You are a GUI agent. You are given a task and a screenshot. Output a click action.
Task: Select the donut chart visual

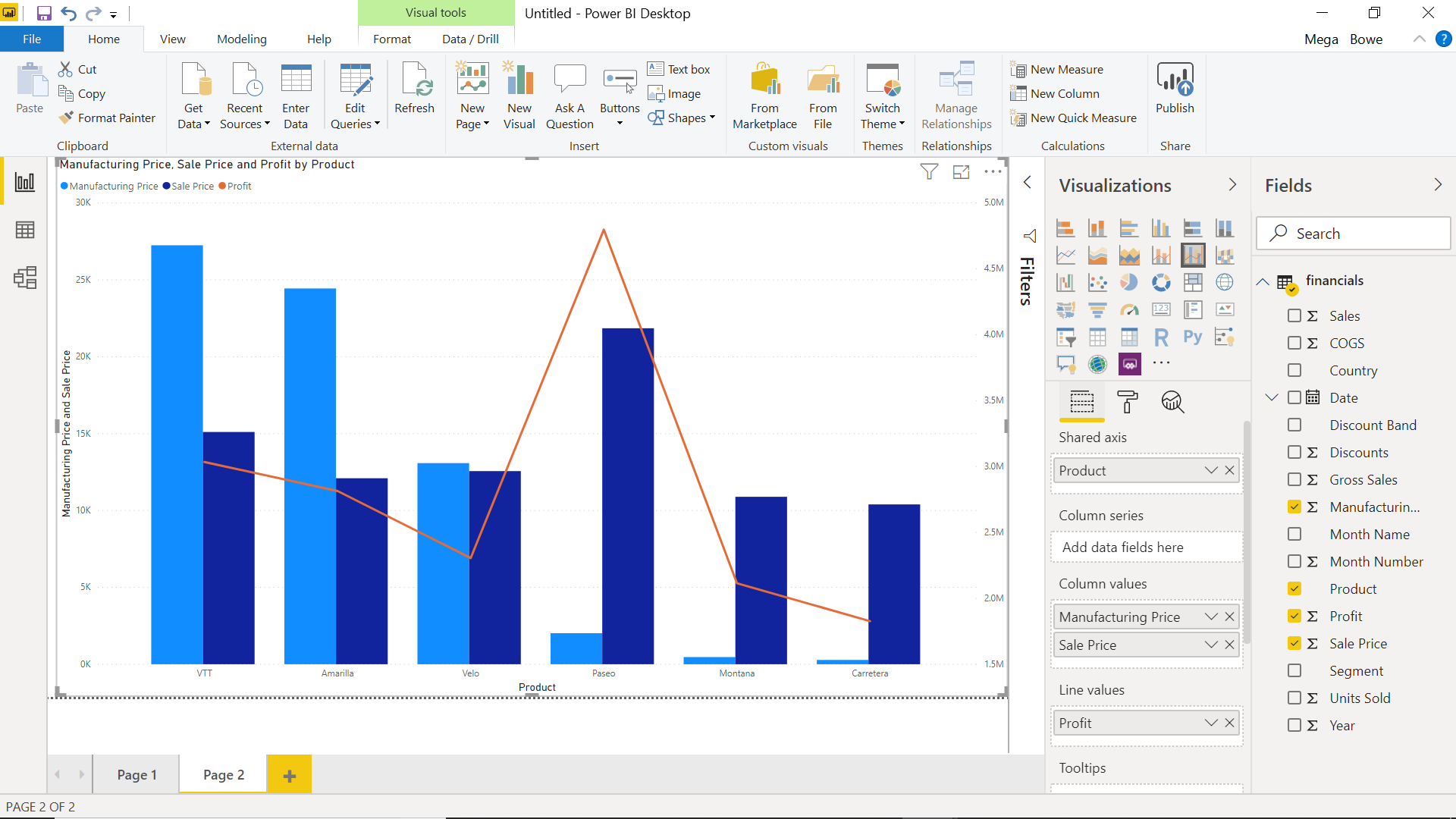(1161, 283)
